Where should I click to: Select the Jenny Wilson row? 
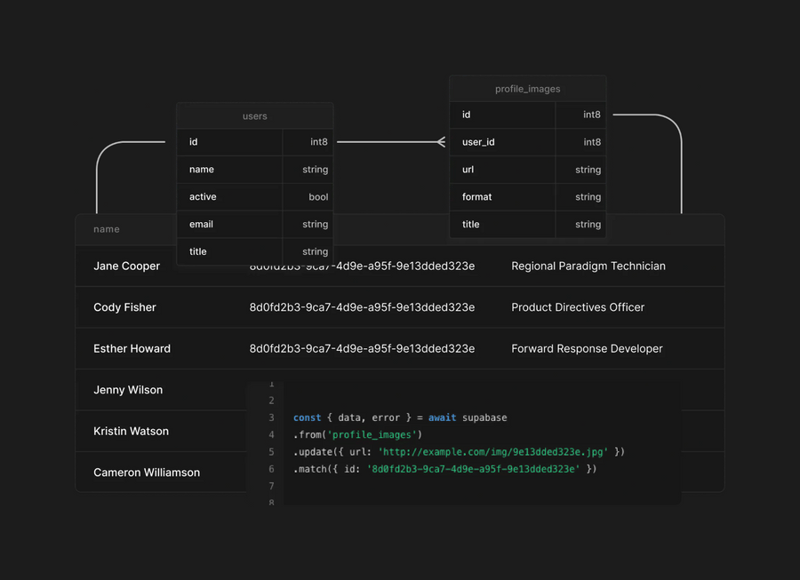(130, 390)
